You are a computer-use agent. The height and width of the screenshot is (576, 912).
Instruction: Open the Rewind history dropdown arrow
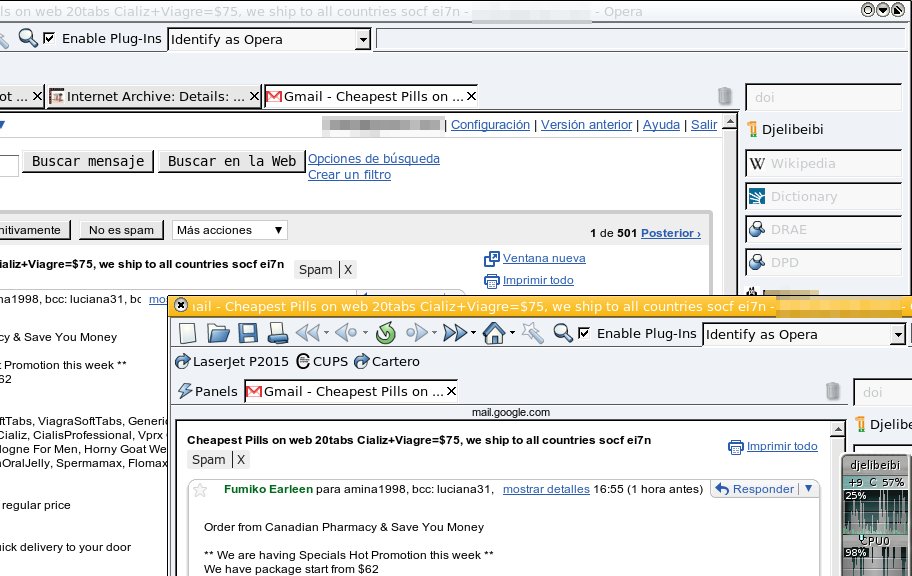pos(326,333)
